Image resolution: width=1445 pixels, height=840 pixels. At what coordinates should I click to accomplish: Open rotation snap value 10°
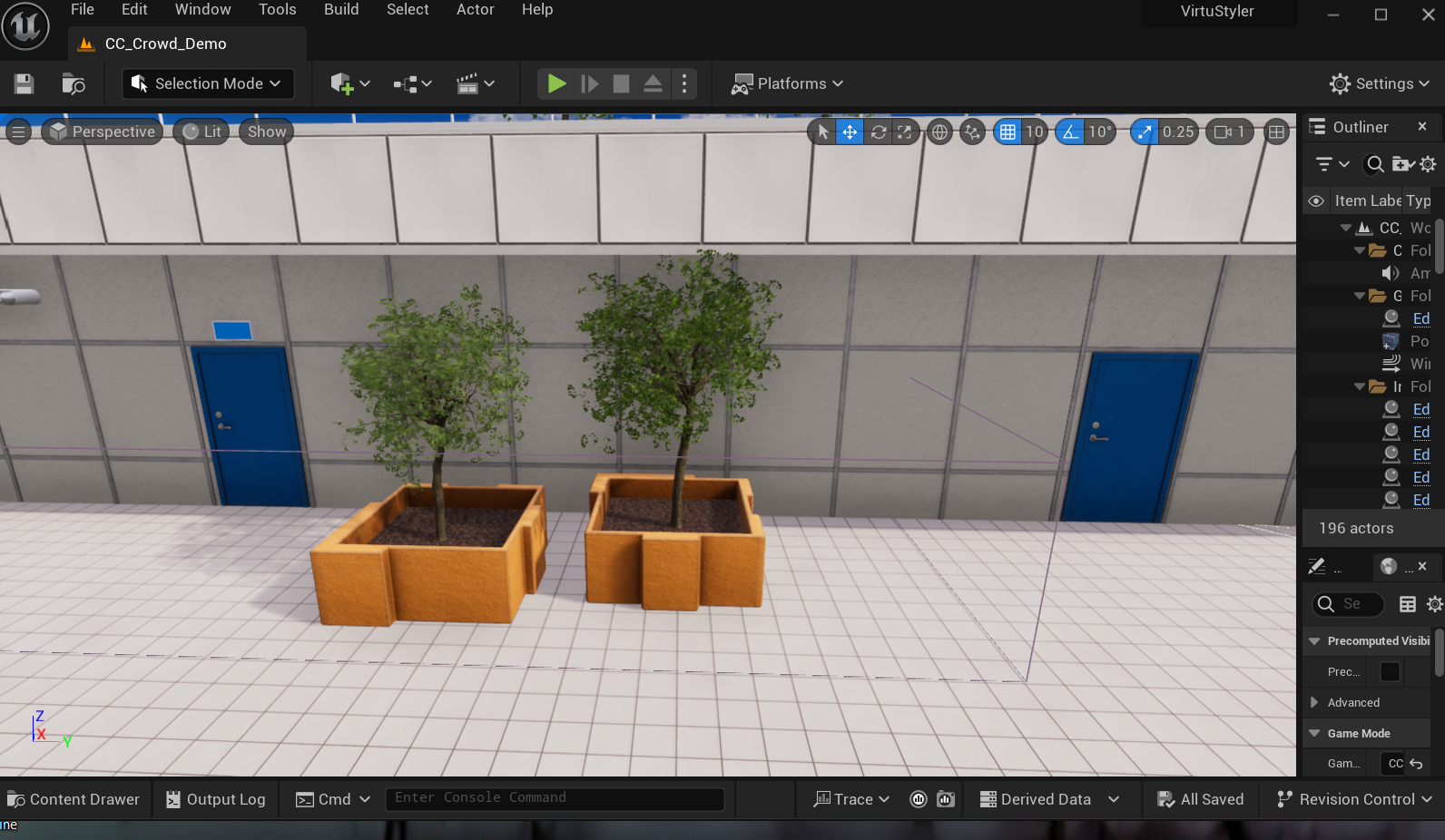point(1100,132)
